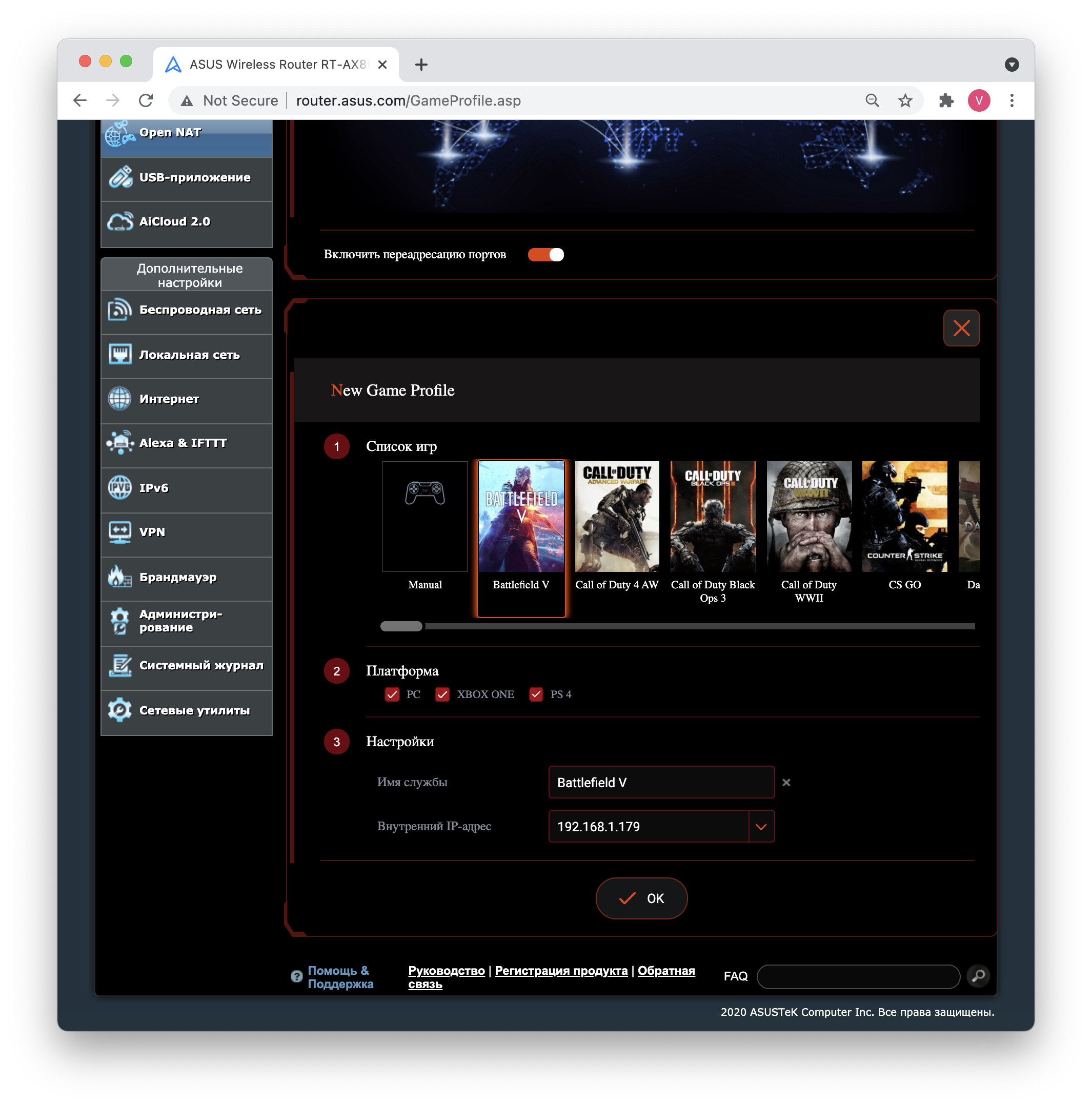Close the New Game Profile panel

pyautogui.click(x=961, y=329)
